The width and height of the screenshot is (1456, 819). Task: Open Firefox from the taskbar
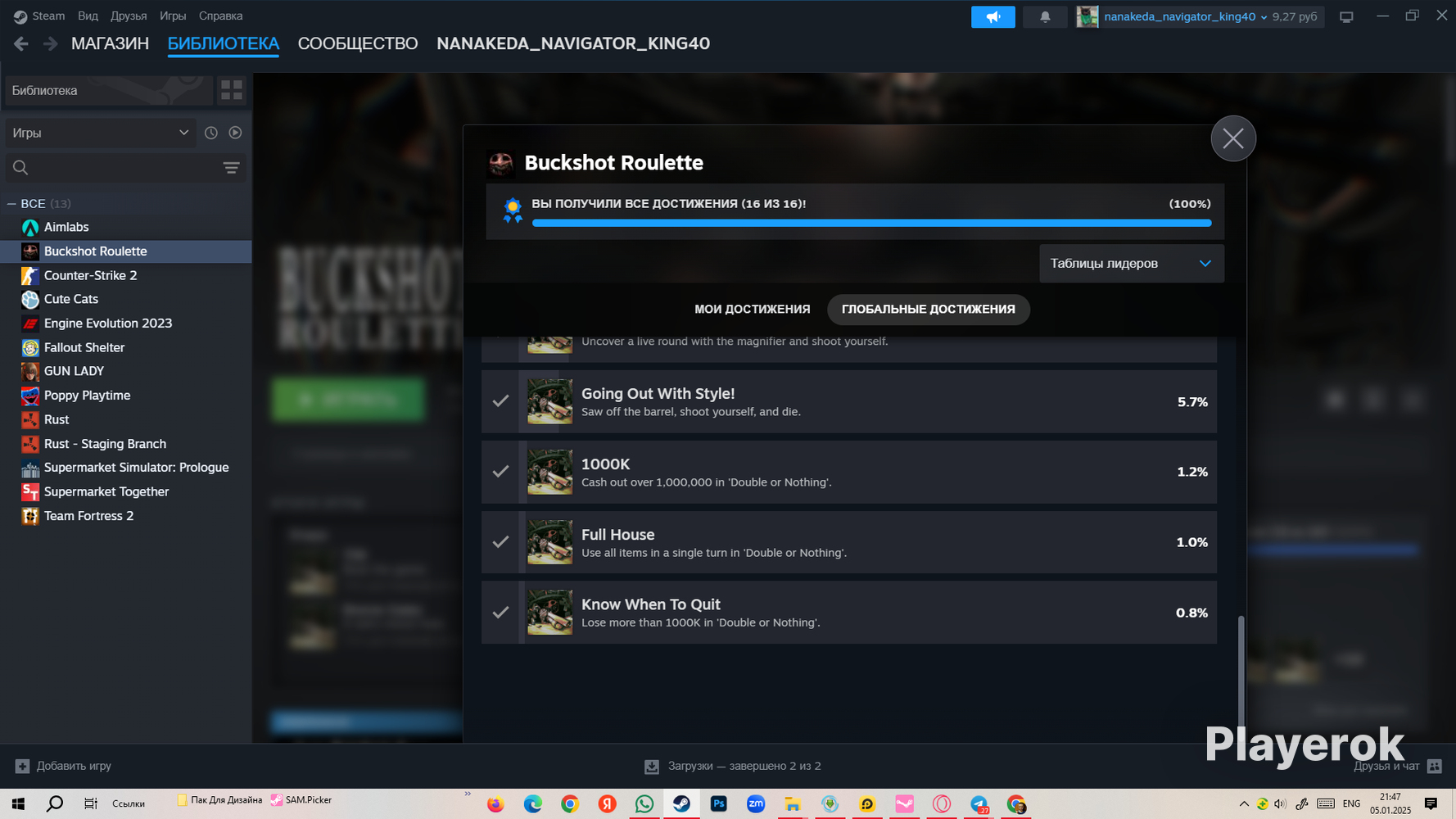(495, 803)
